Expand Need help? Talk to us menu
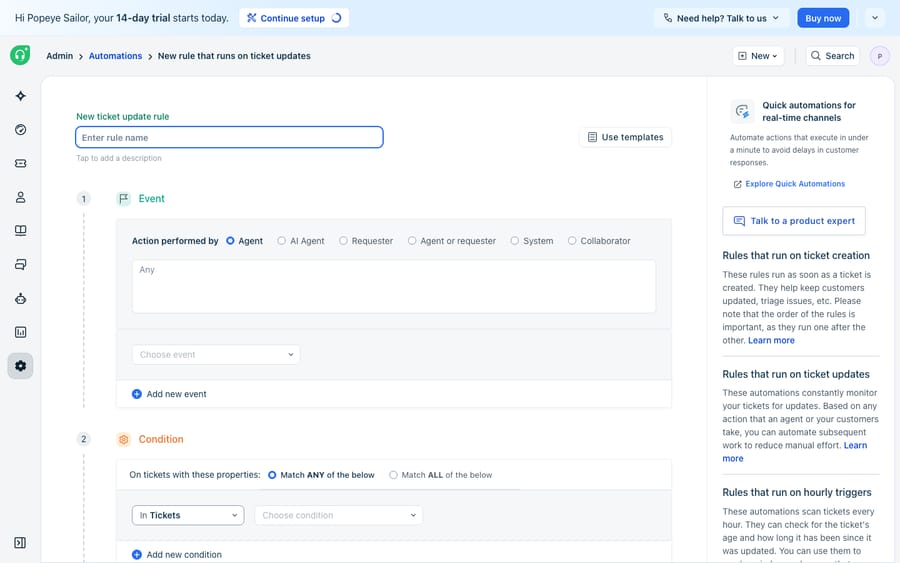 click(721, 18)
